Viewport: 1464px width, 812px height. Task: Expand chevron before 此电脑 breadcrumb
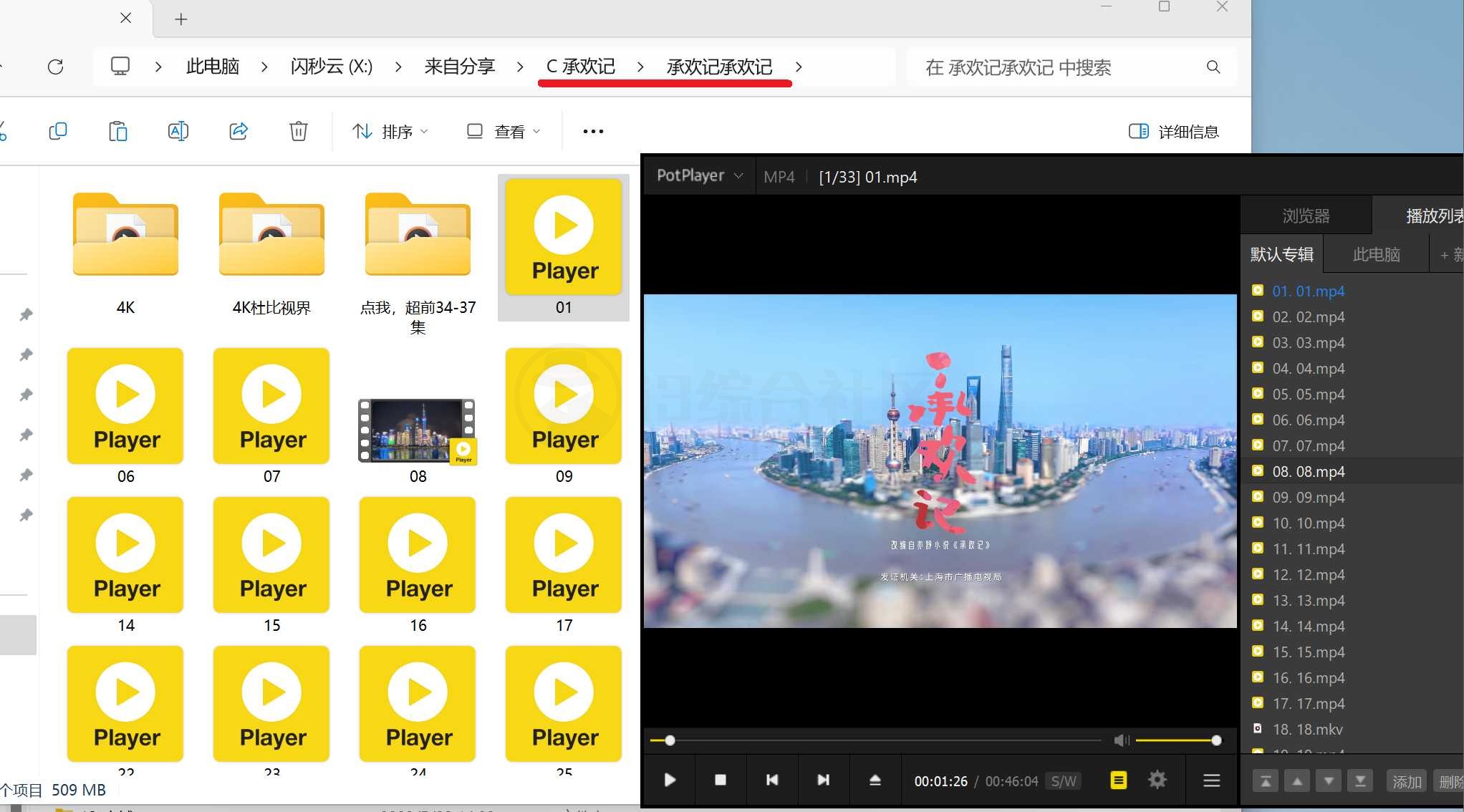[158, 67]
